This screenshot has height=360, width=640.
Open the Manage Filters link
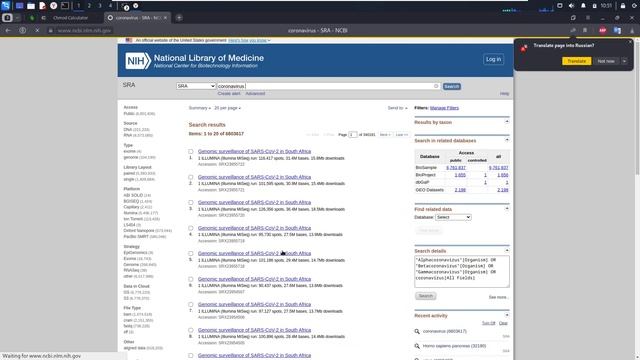tap(444, 108)
